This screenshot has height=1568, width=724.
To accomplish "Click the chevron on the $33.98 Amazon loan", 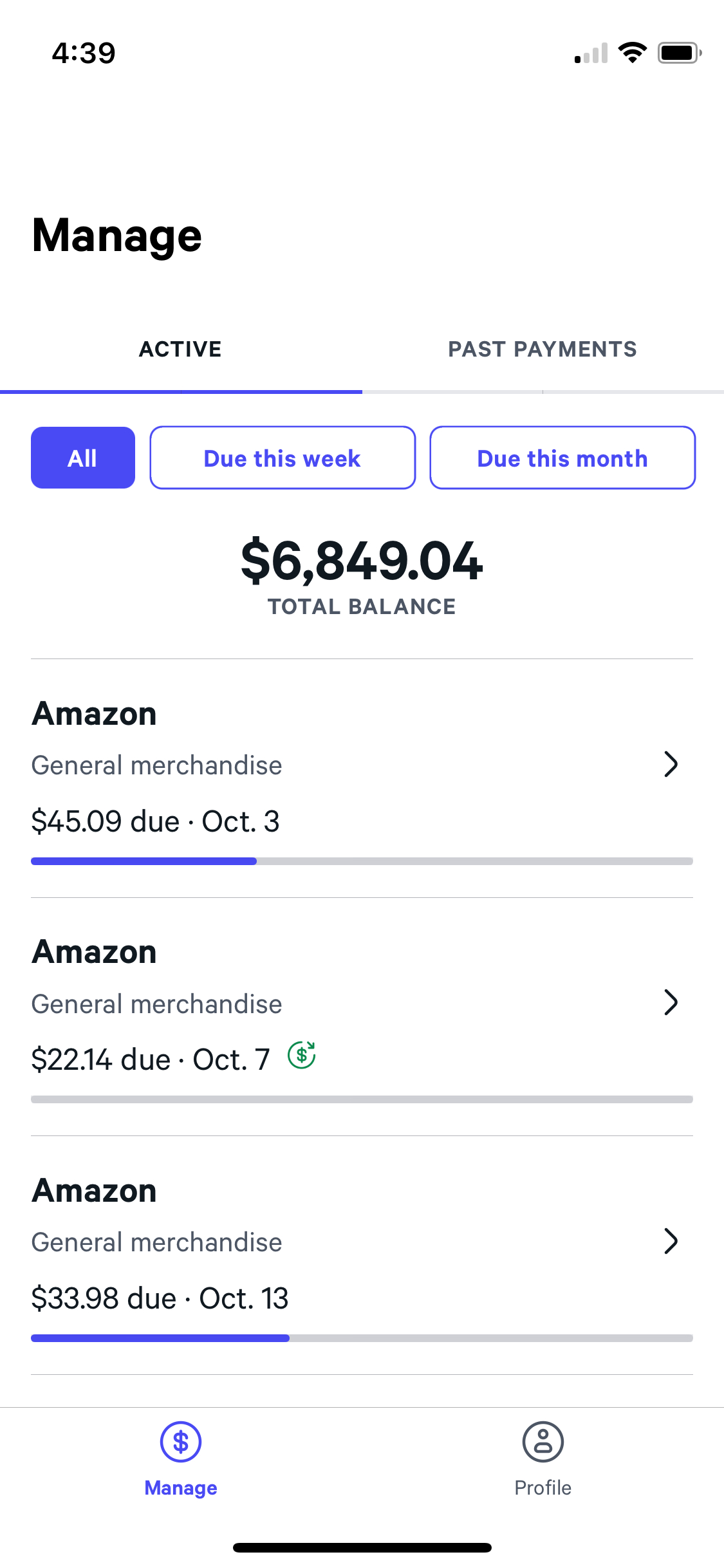I will pyautogui.click(x=671, y=1241).
